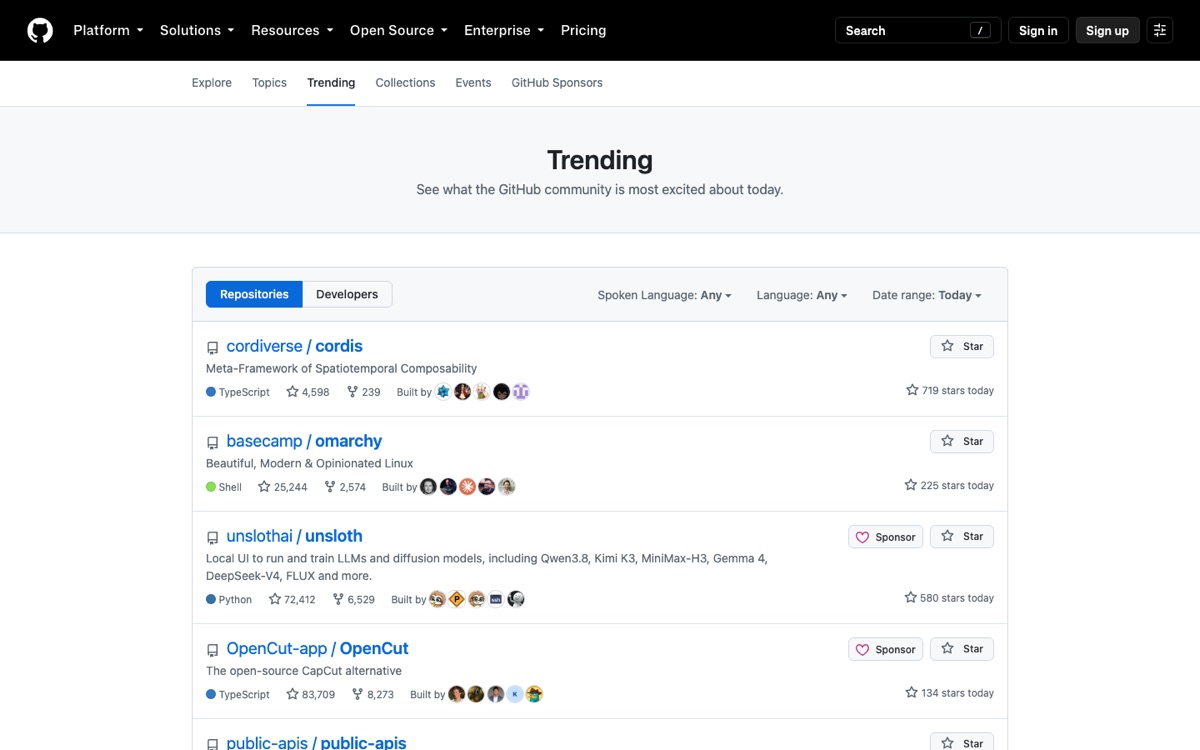
Task: Click the repository icon next to OpenCut-app / OpenCut
Action: pos(212,650)
